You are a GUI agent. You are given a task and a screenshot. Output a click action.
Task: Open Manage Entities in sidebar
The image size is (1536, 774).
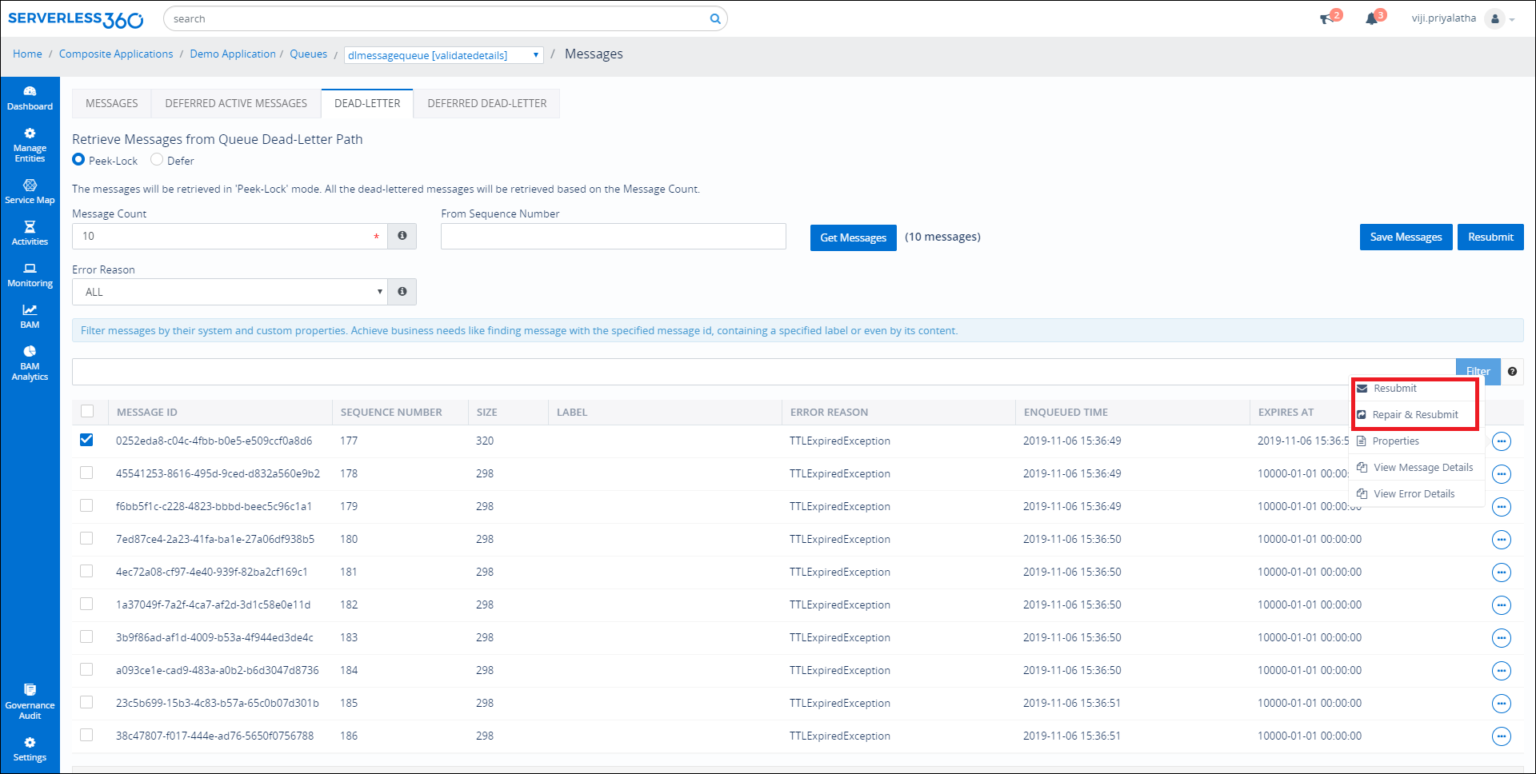pos(29,145)
